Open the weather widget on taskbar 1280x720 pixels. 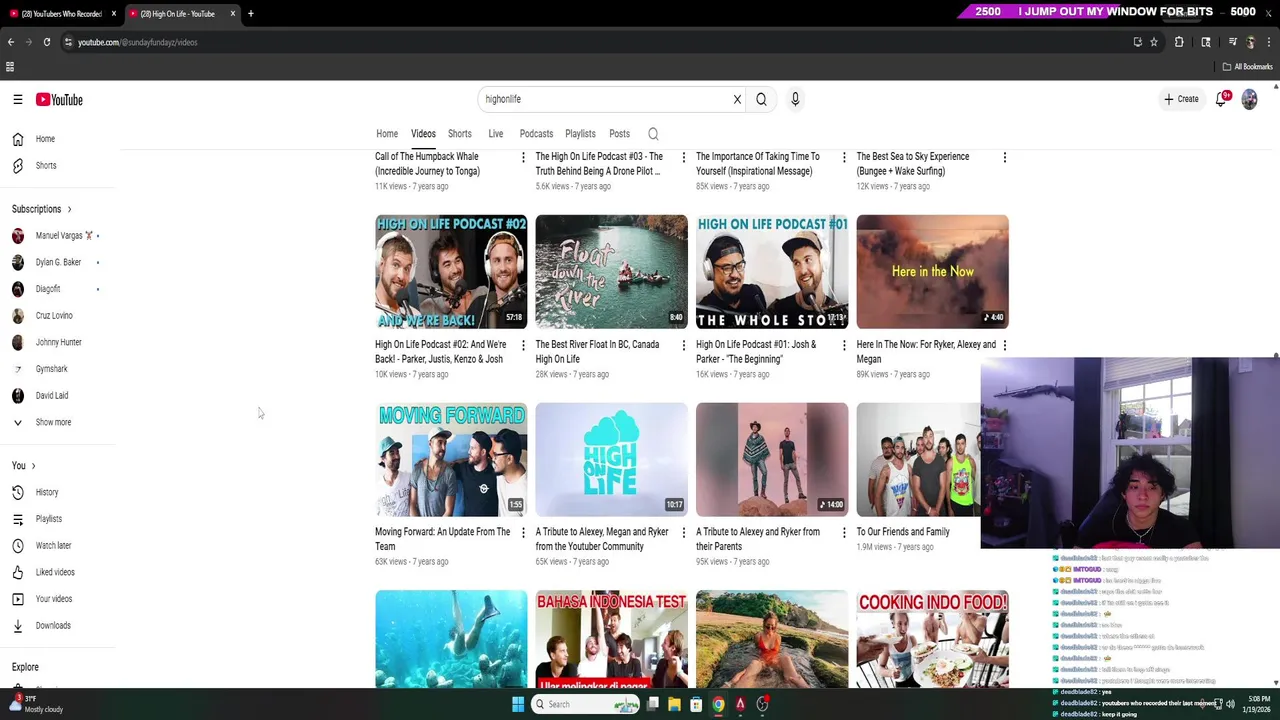pos(35,704)
